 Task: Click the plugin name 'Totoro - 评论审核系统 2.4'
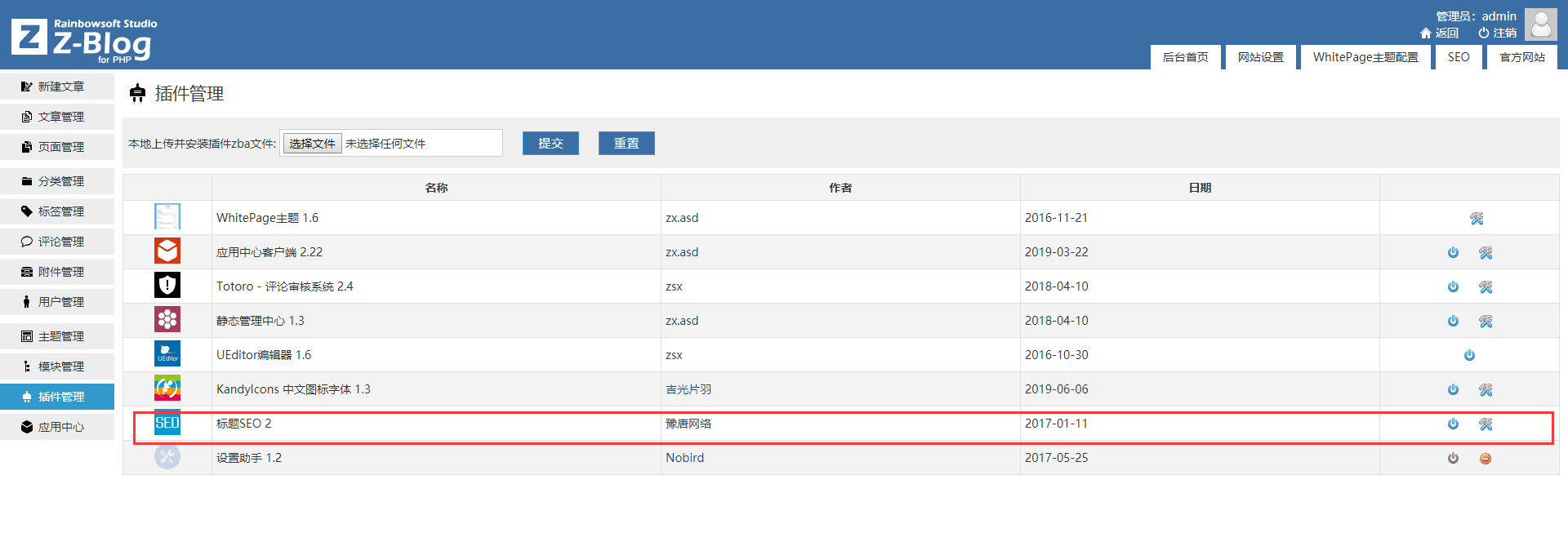click(x=285, y=286)
